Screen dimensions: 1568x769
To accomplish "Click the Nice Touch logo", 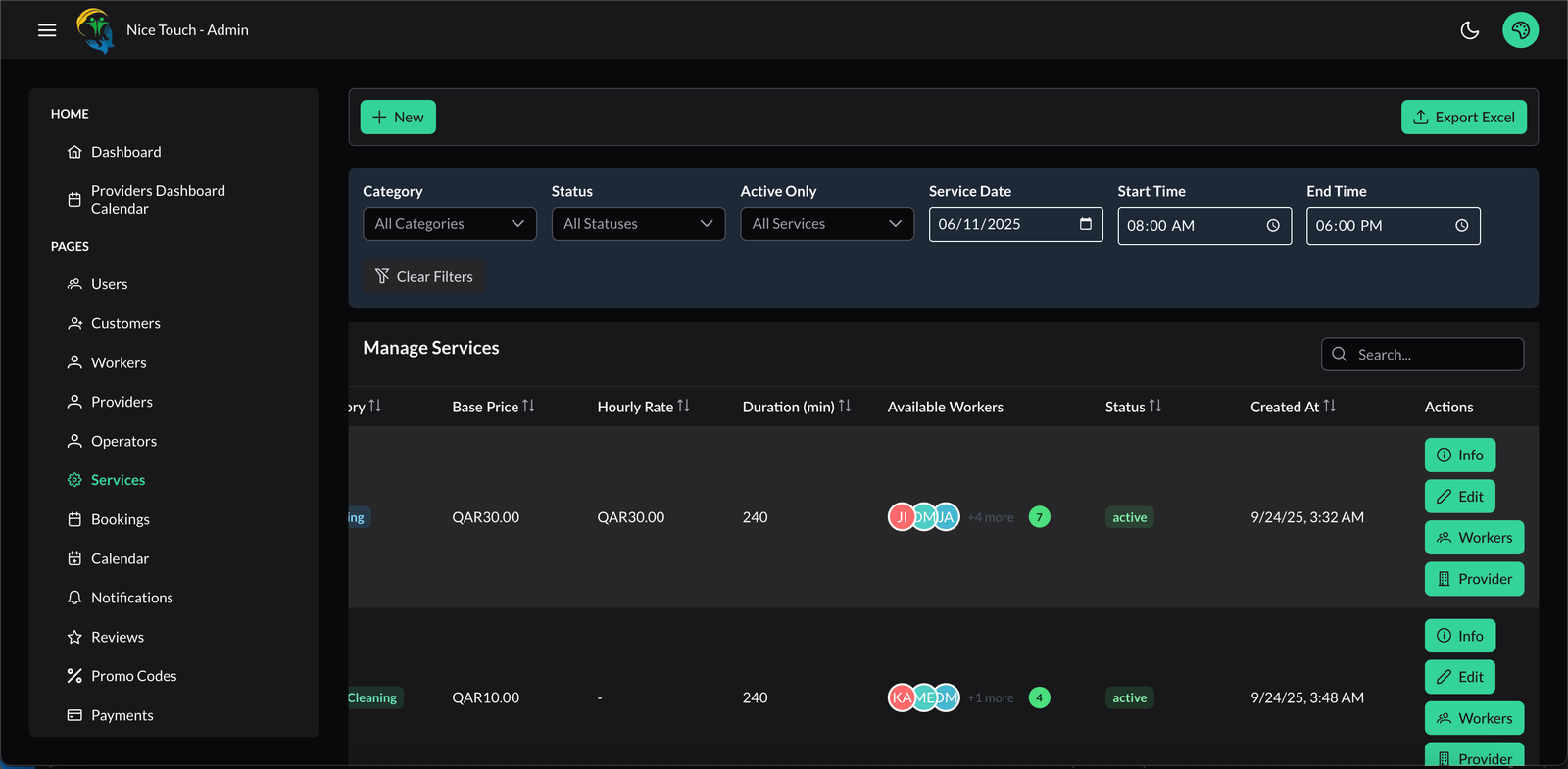I will (95, 30).
